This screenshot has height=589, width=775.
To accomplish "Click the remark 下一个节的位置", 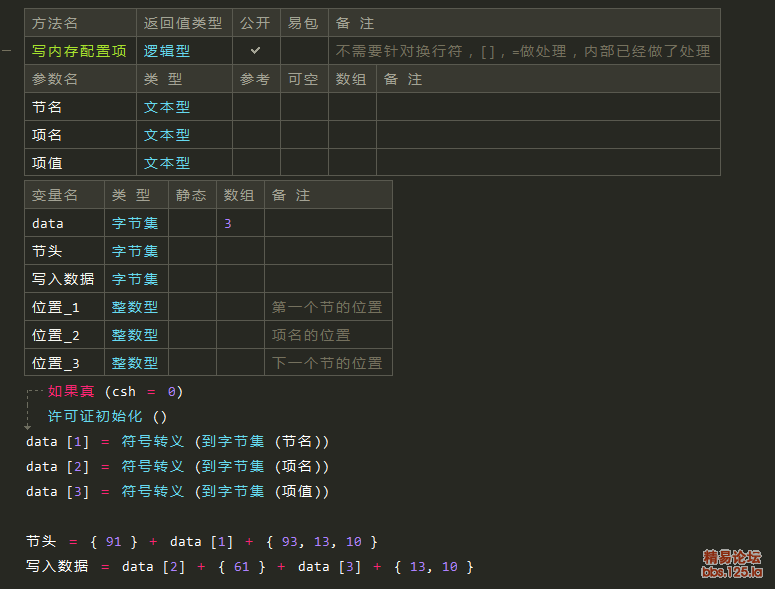I will (327, 363).
